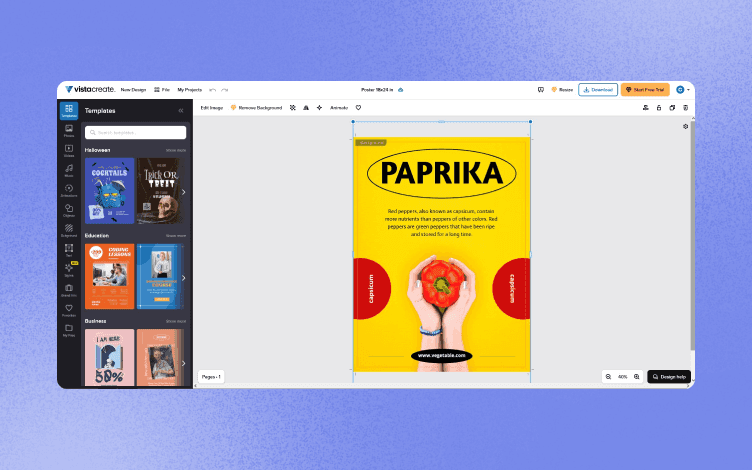Select the orange Coding Lessons template
Image resolution: width=752 pixels, height=470 pixels.
point(109,276)
